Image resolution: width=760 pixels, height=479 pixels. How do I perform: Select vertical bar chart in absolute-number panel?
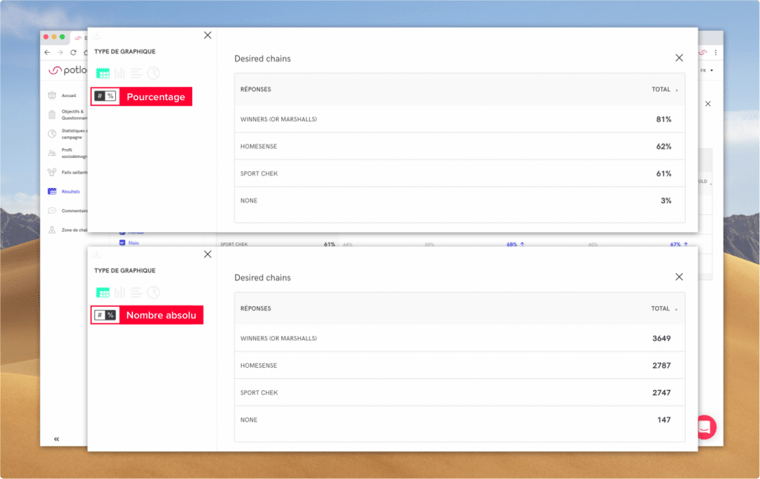(120, 292)
